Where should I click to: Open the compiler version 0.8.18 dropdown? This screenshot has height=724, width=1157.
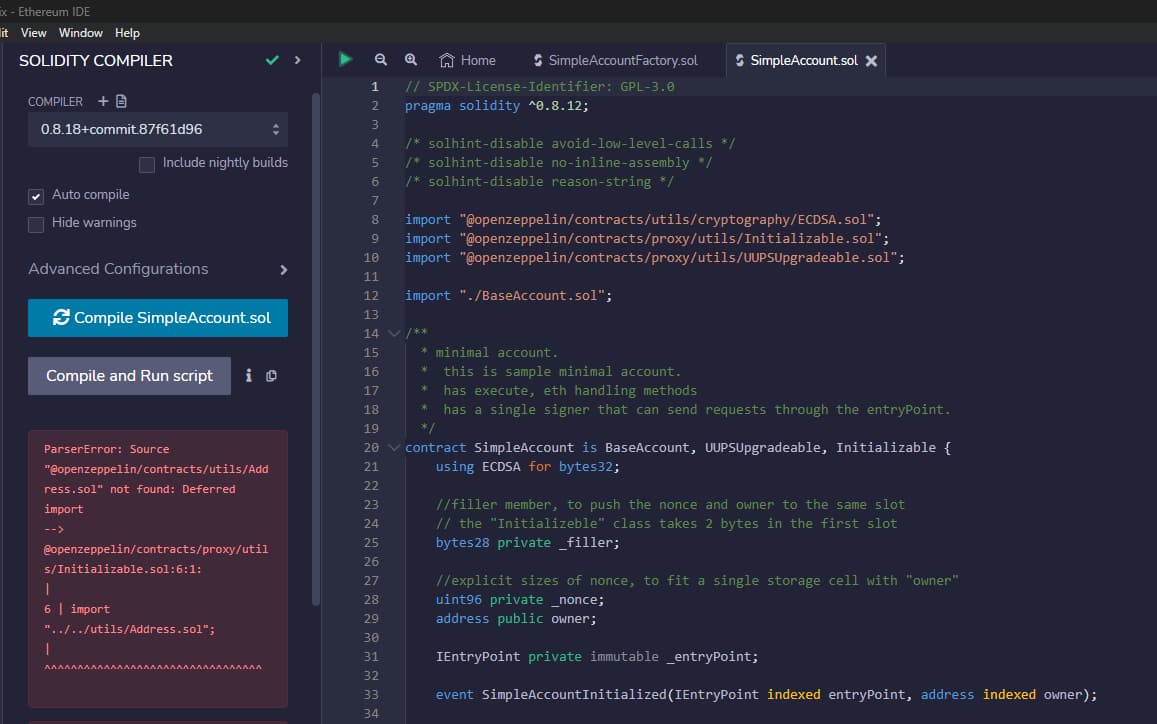(157, 129)
